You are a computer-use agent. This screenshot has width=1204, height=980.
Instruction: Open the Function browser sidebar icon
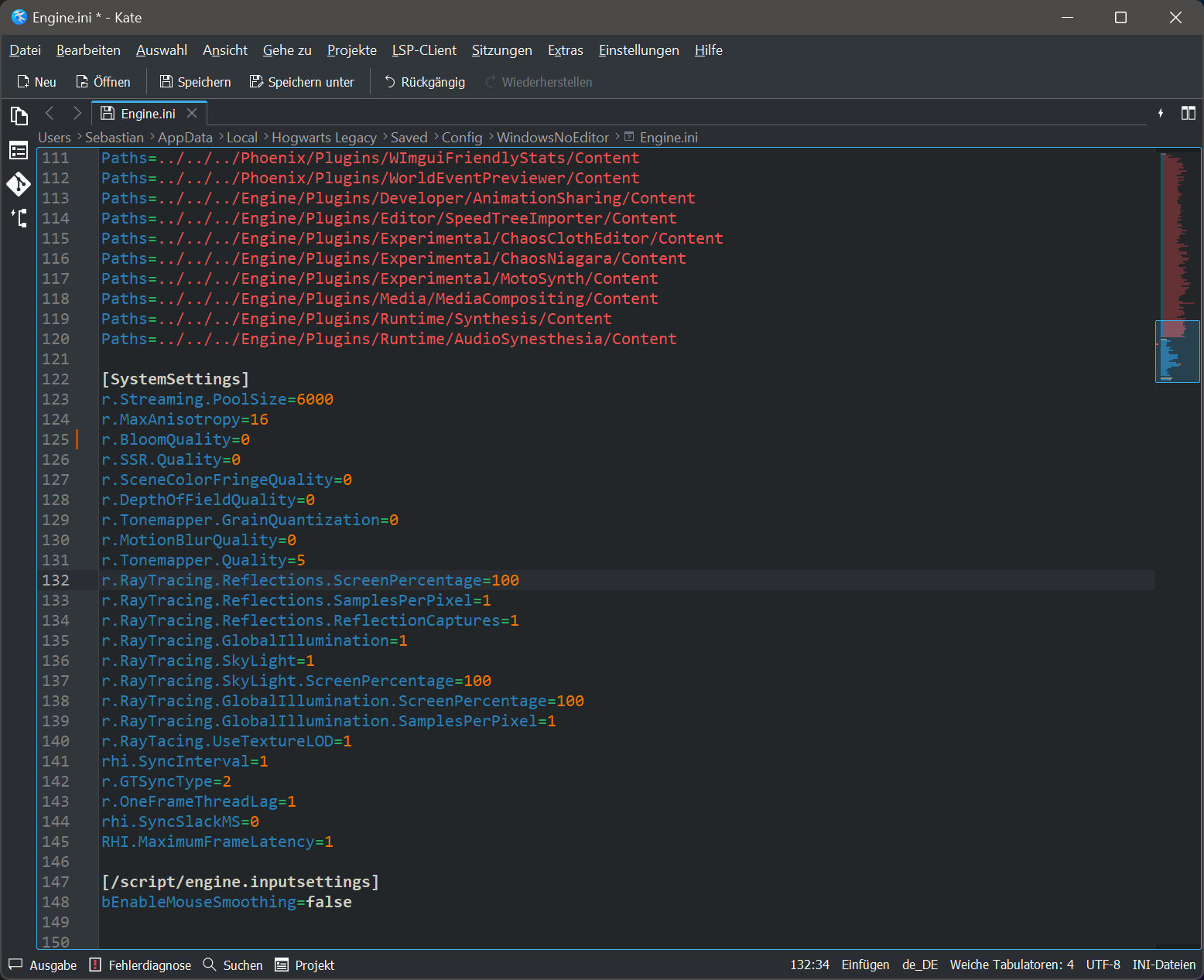(x=19, y=150)
